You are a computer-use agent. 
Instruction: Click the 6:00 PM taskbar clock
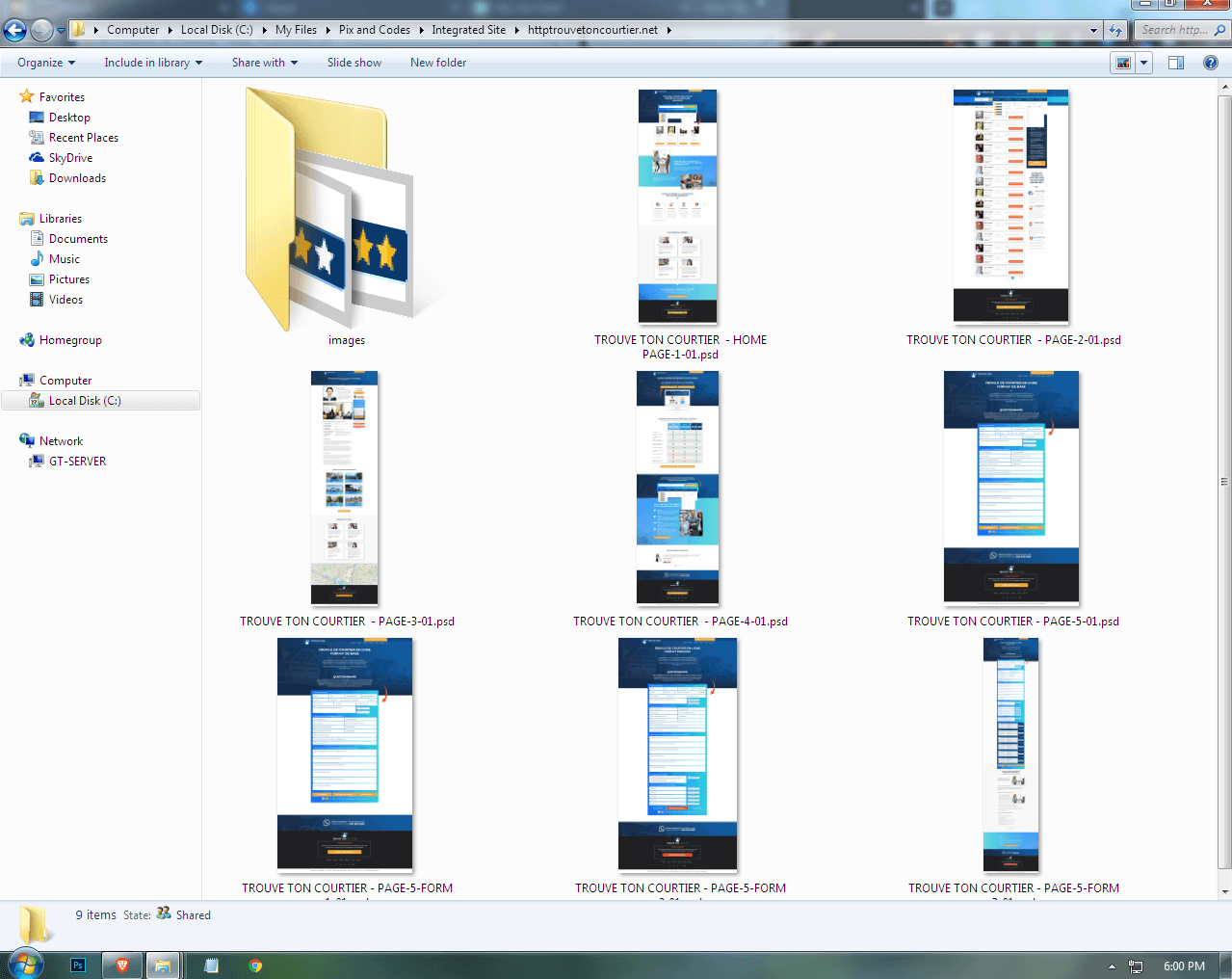pyautogui.click(x=1184, y=966)
